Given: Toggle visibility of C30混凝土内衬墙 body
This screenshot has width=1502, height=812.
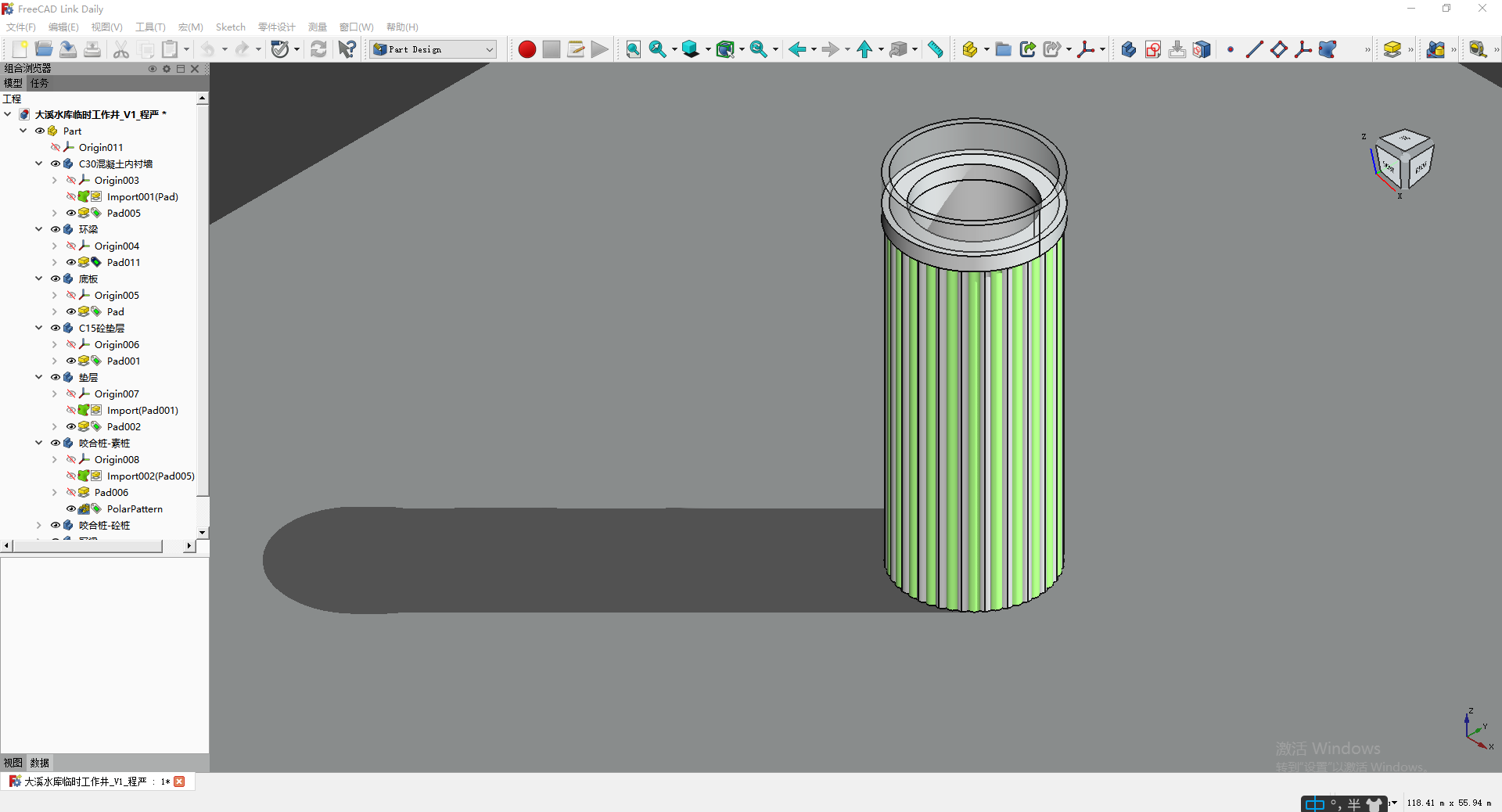Looking at the screenshot, I should tap(55, 163).
